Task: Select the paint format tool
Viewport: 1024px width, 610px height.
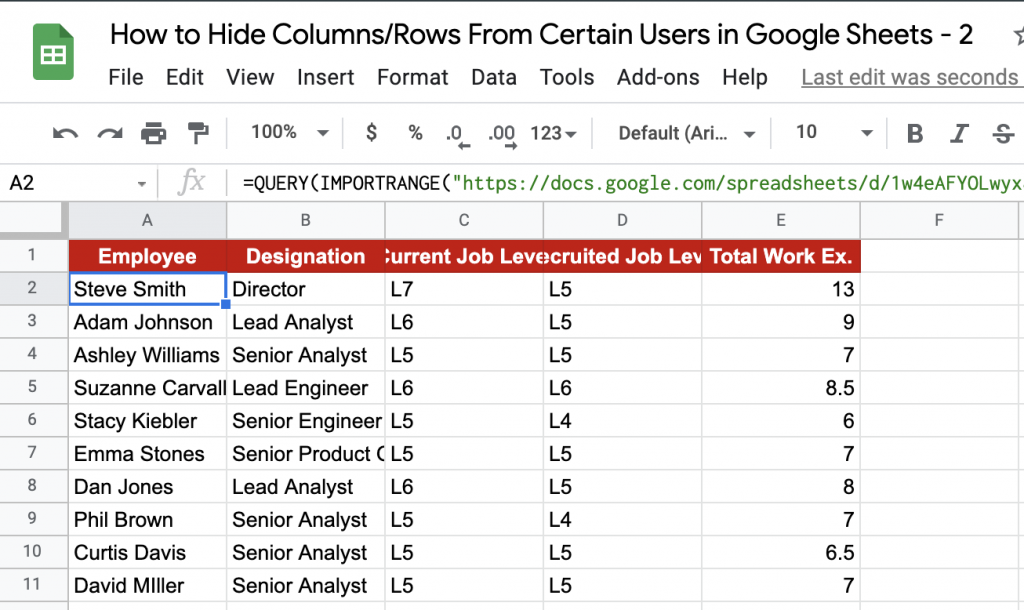Action: 198,133
